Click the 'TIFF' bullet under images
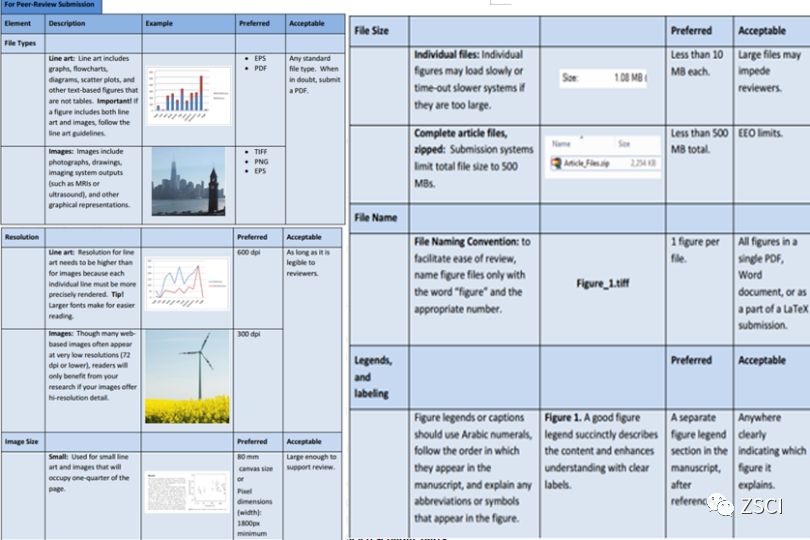This screenshot has height=540, width=810. [x=261, y=152]
